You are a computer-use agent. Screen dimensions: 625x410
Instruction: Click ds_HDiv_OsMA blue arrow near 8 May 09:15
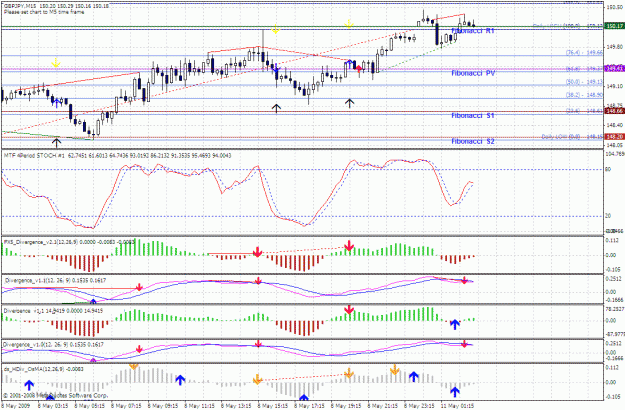(x=180, y=380)
